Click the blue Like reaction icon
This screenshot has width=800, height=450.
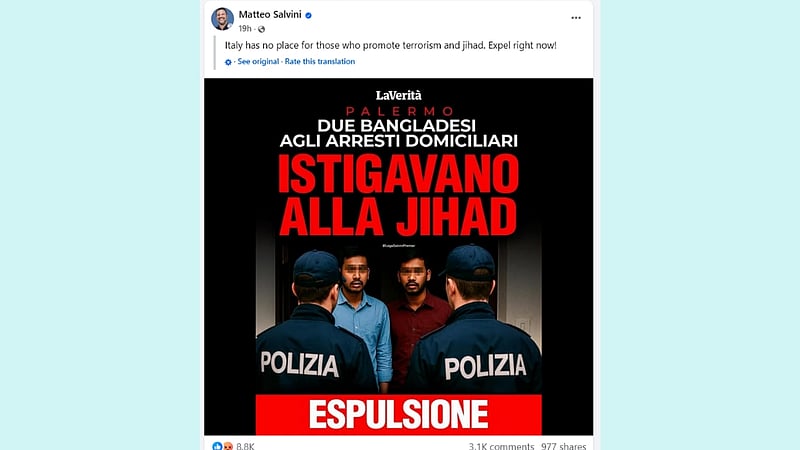(x=218, y=446)
